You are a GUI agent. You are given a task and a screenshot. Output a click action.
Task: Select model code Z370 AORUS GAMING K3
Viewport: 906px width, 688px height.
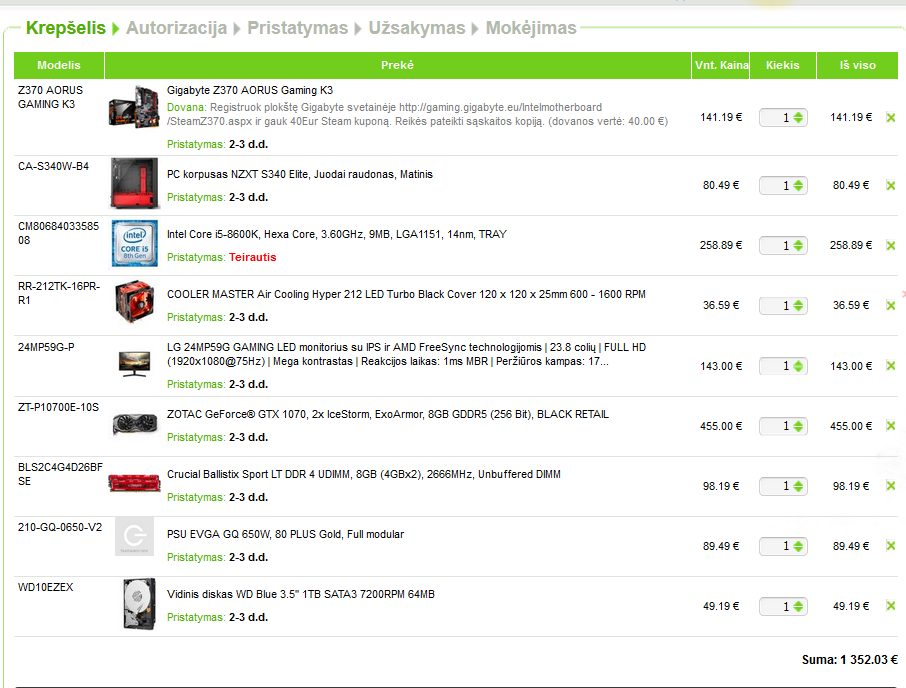click(50, 98)
